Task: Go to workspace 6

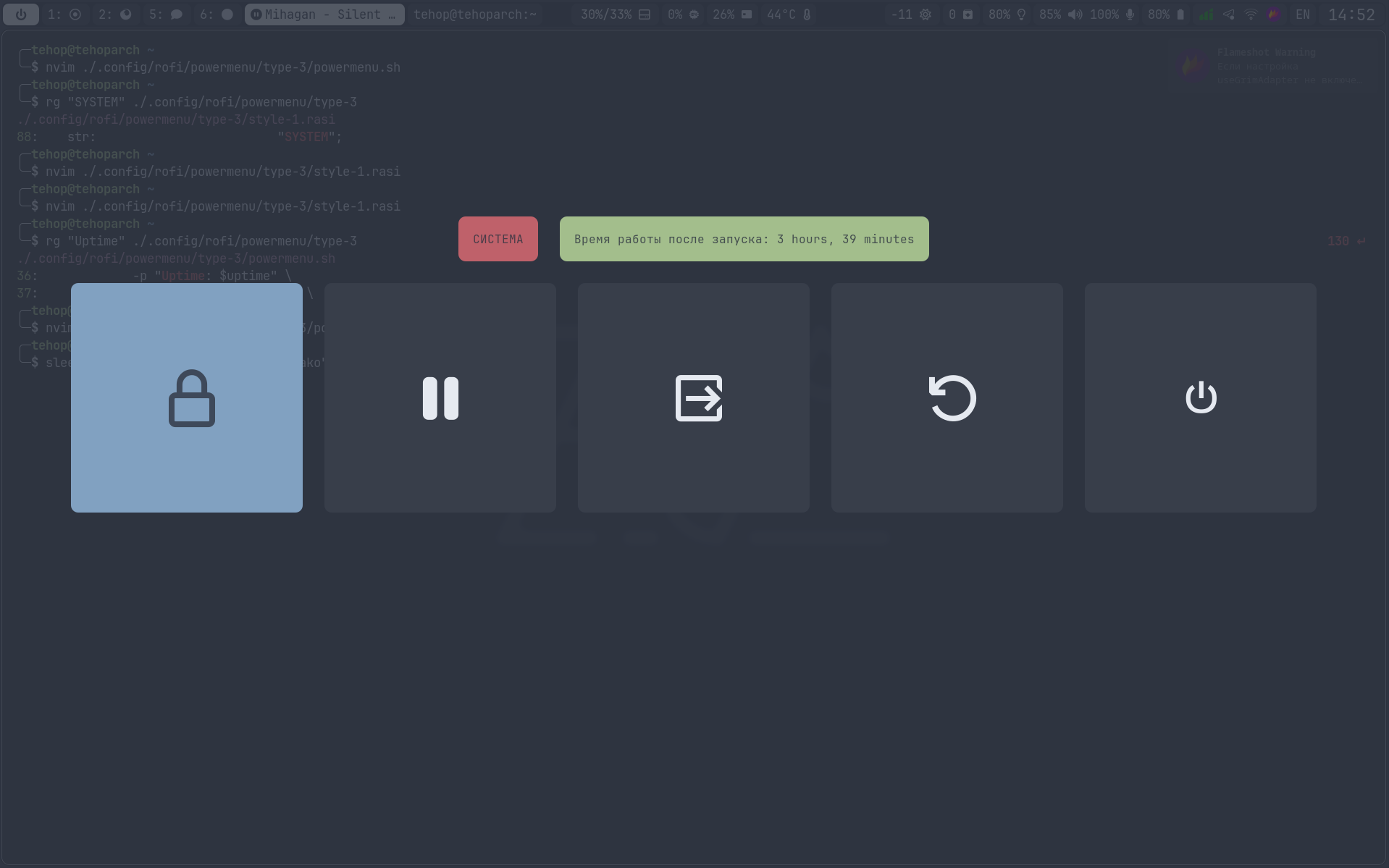Action: pyautogui.click(x=217, y=14)
